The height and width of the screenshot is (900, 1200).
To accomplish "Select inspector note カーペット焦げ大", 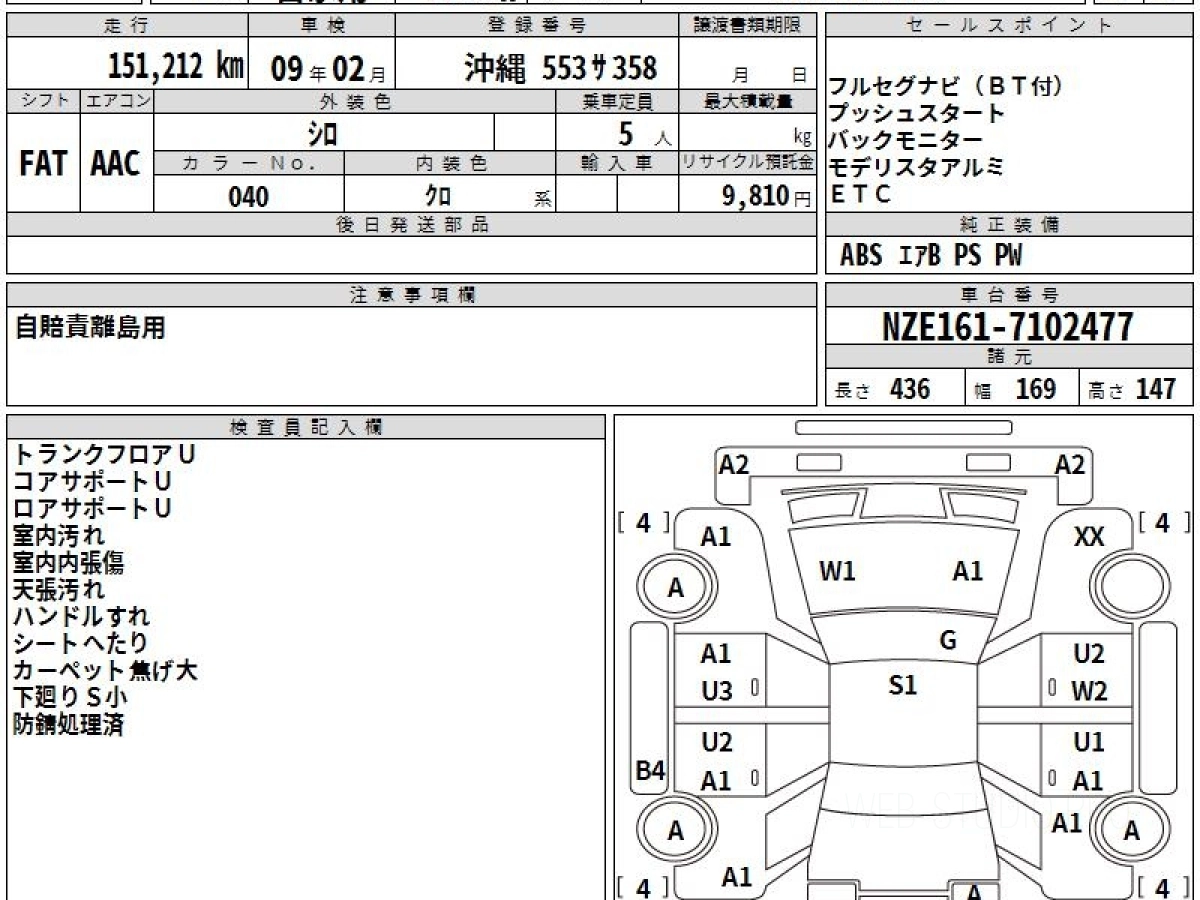I will (105, 670).
